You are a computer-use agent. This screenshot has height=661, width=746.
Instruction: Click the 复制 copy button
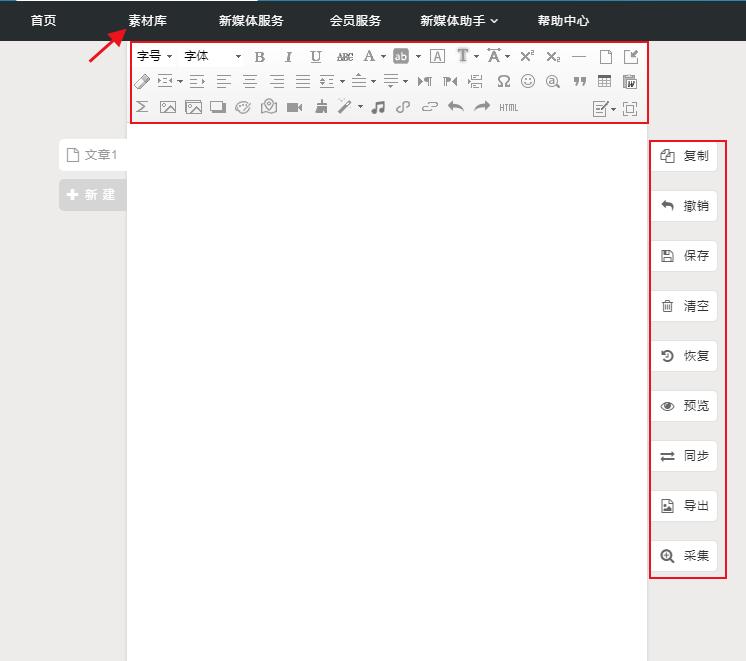click(684, 156)
